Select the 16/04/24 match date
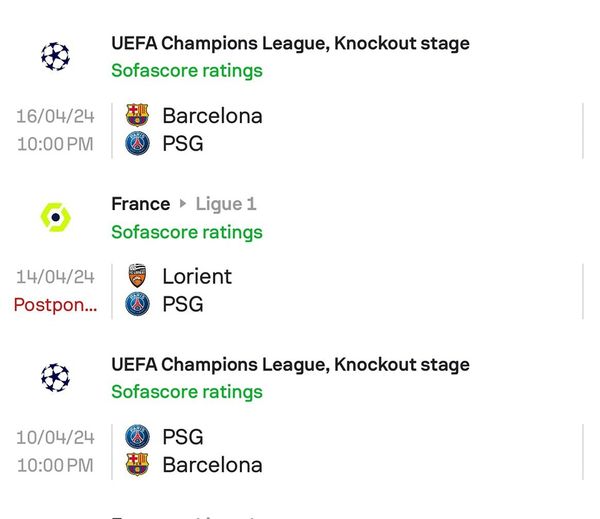Screen dimensions: 600x519 point(55,116)
